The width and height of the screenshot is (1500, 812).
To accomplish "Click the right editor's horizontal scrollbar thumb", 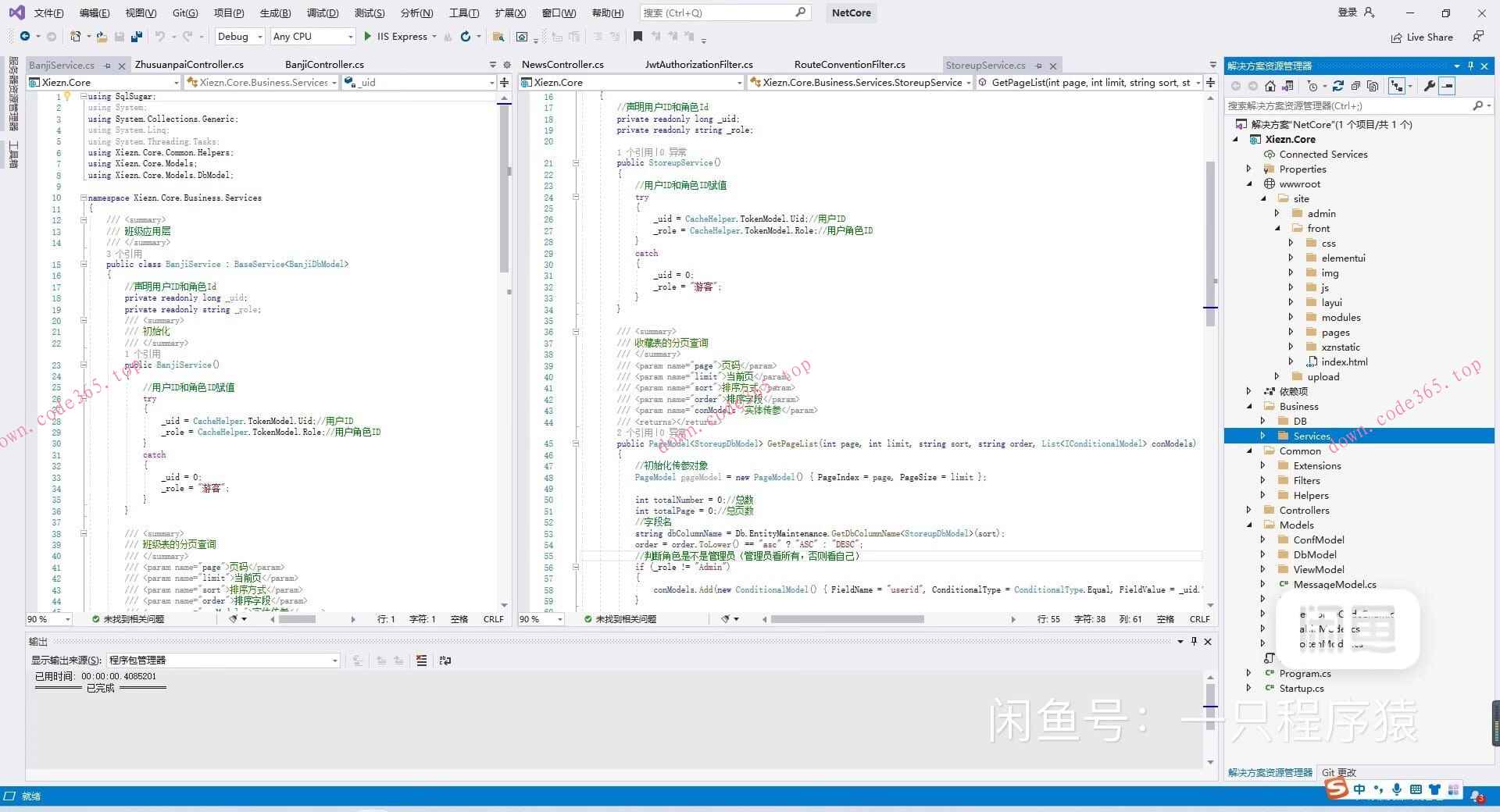I will (x=847, y=619).
